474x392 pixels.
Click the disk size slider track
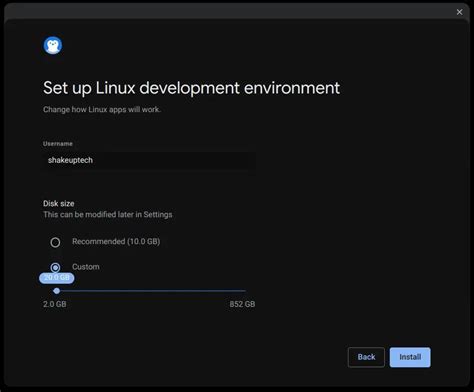point(150,291)
